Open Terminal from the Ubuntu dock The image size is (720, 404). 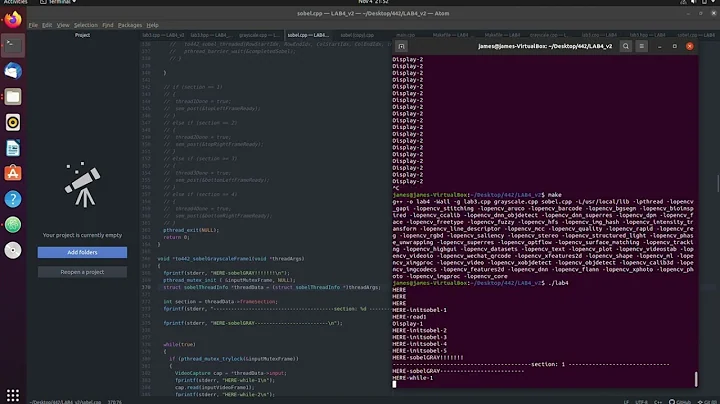coord(13,45)
